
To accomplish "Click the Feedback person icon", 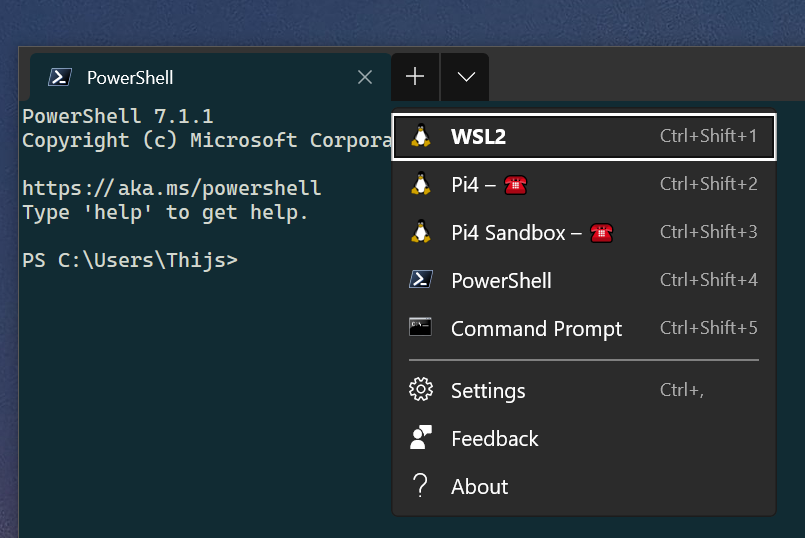I will (x=421, y=437).
